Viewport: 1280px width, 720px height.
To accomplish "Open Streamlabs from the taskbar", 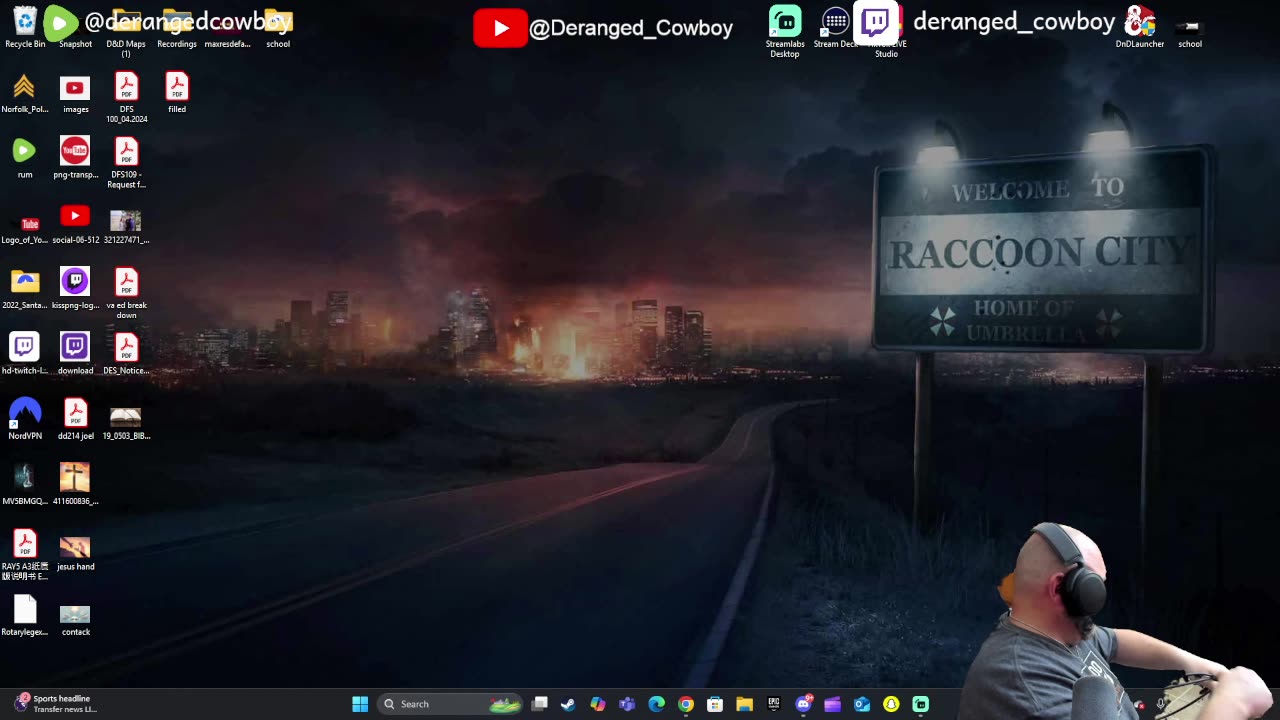I will pyautogui.click(x=920, y=704).
